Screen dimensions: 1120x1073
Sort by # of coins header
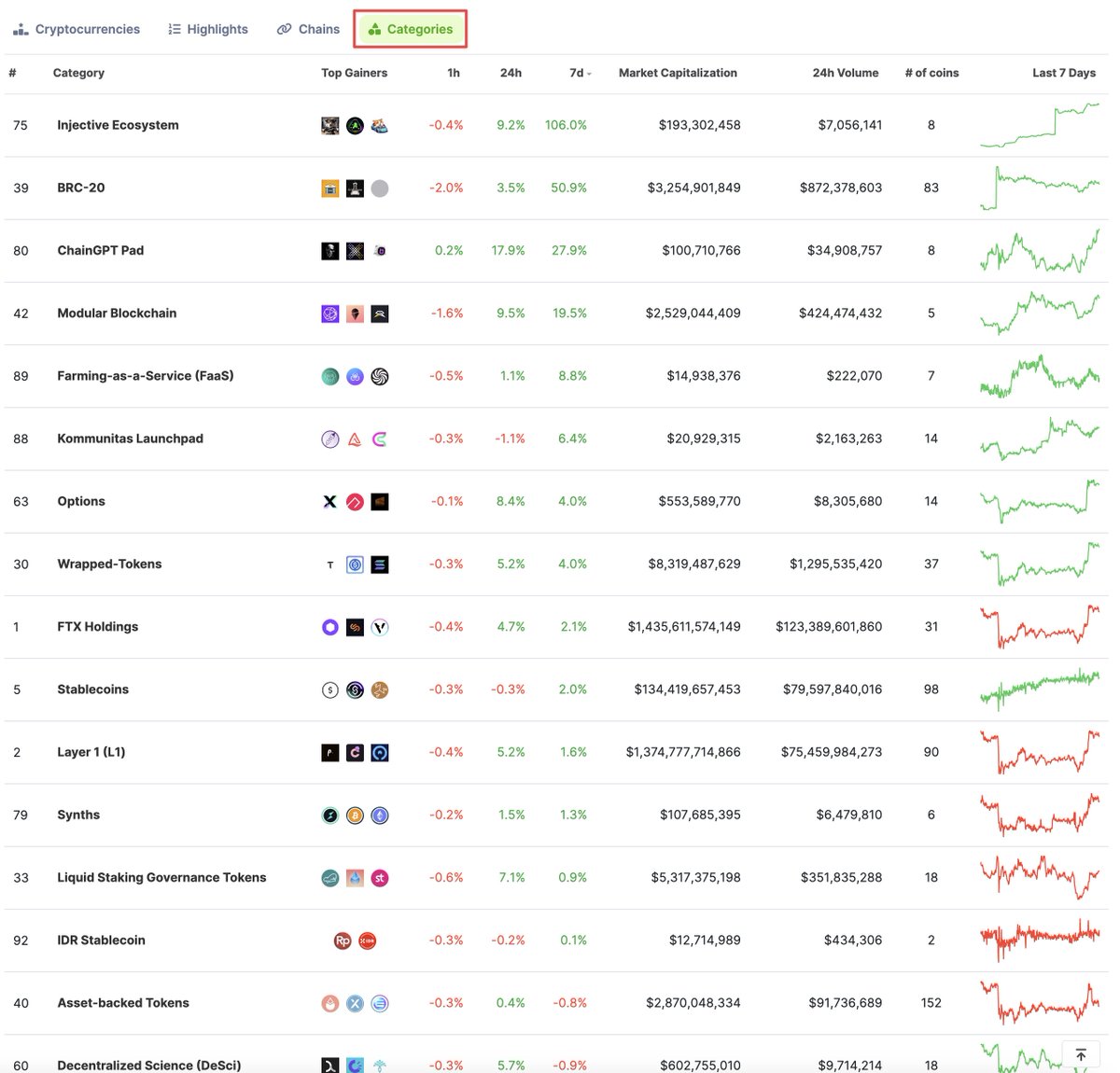click(x=931, y=73)
